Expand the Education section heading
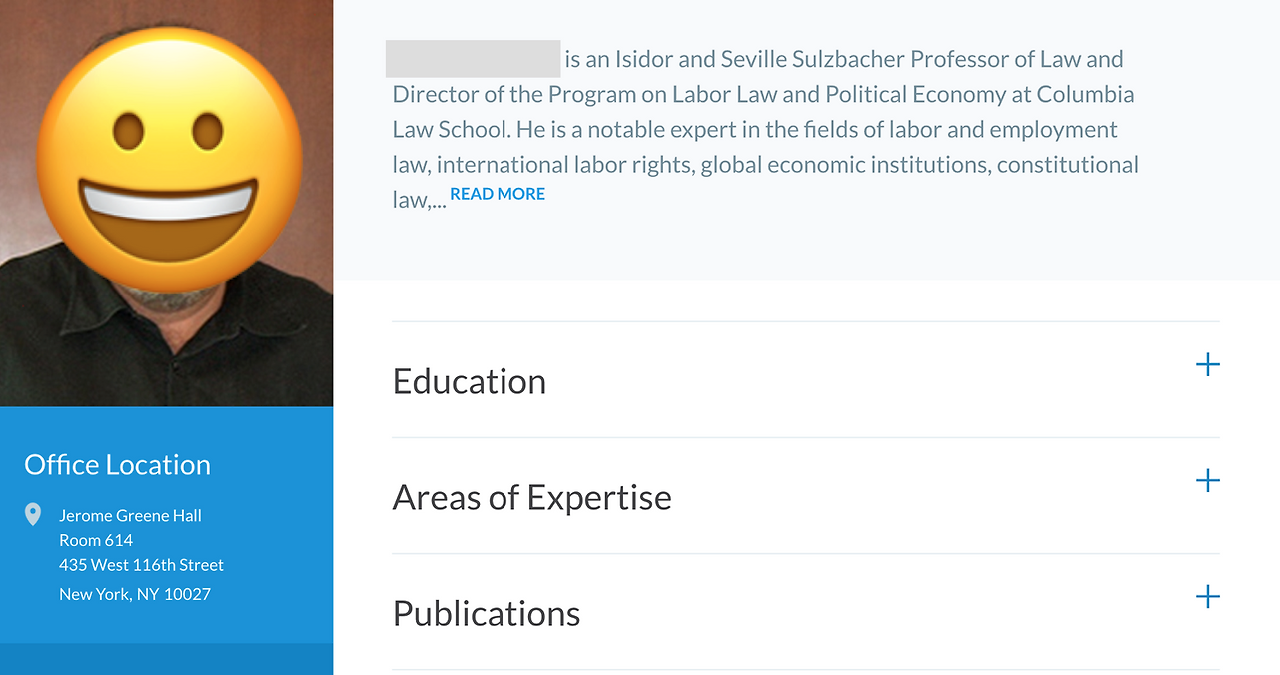The height and width of the screenshot is (675, 1280). coord(469,381)
